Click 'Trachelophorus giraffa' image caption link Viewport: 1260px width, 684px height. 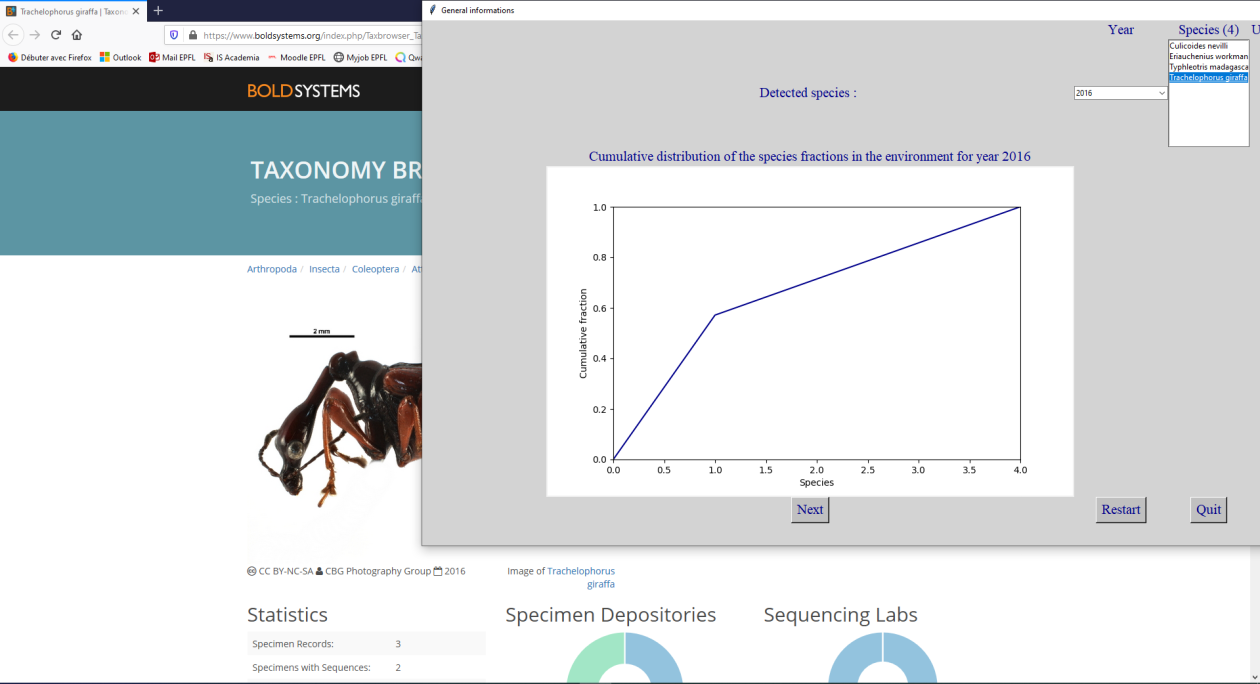point(581,577)
